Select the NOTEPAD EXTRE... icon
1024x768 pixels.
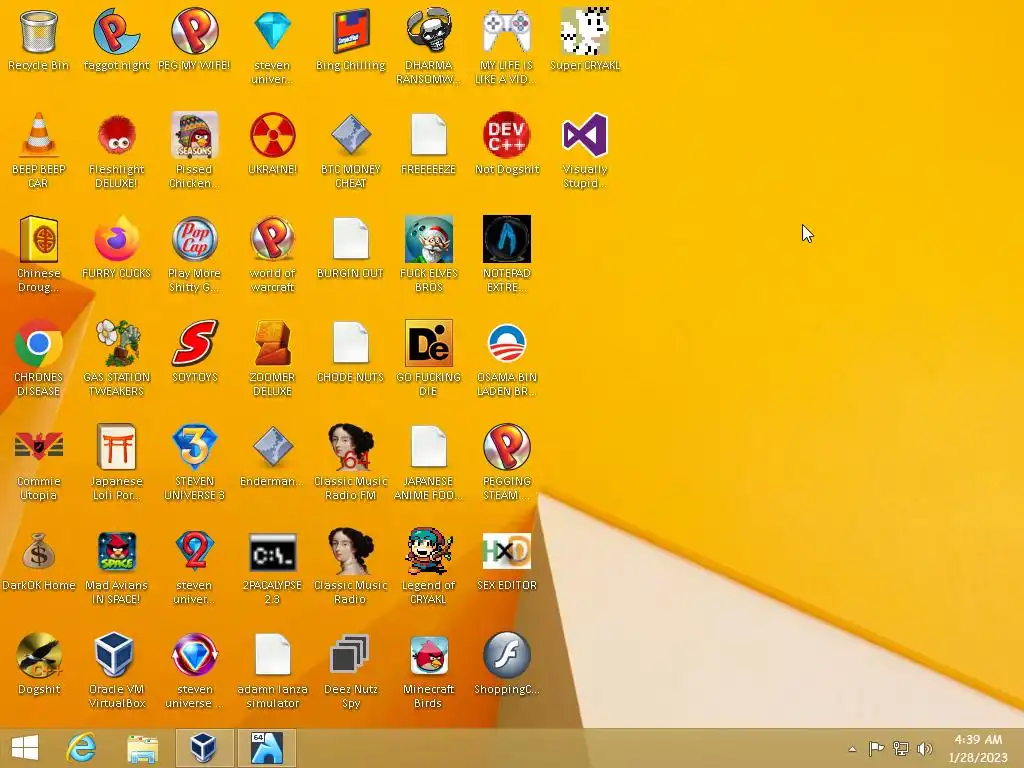coord(507,239)
